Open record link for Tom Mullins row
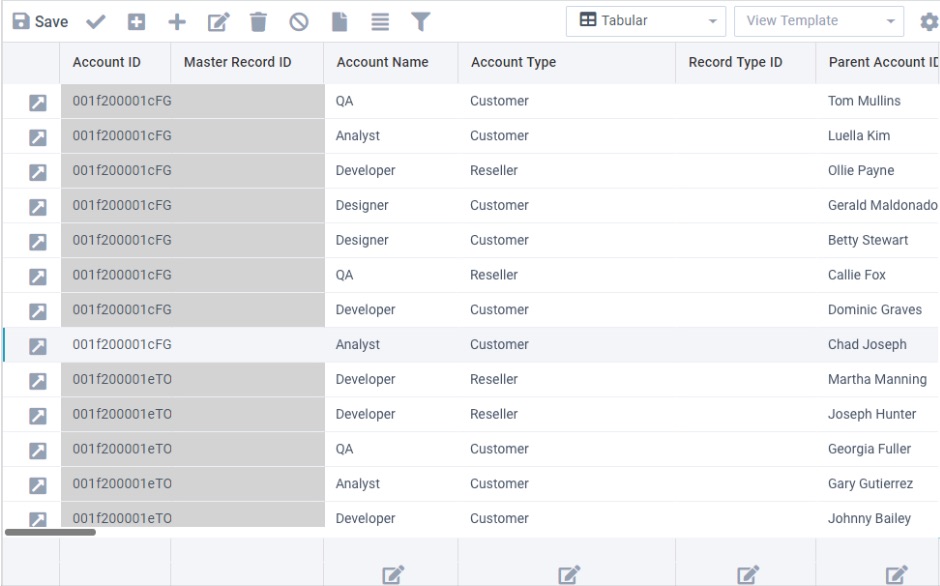The width and height of the screenshot is (940, 586). 37,102
